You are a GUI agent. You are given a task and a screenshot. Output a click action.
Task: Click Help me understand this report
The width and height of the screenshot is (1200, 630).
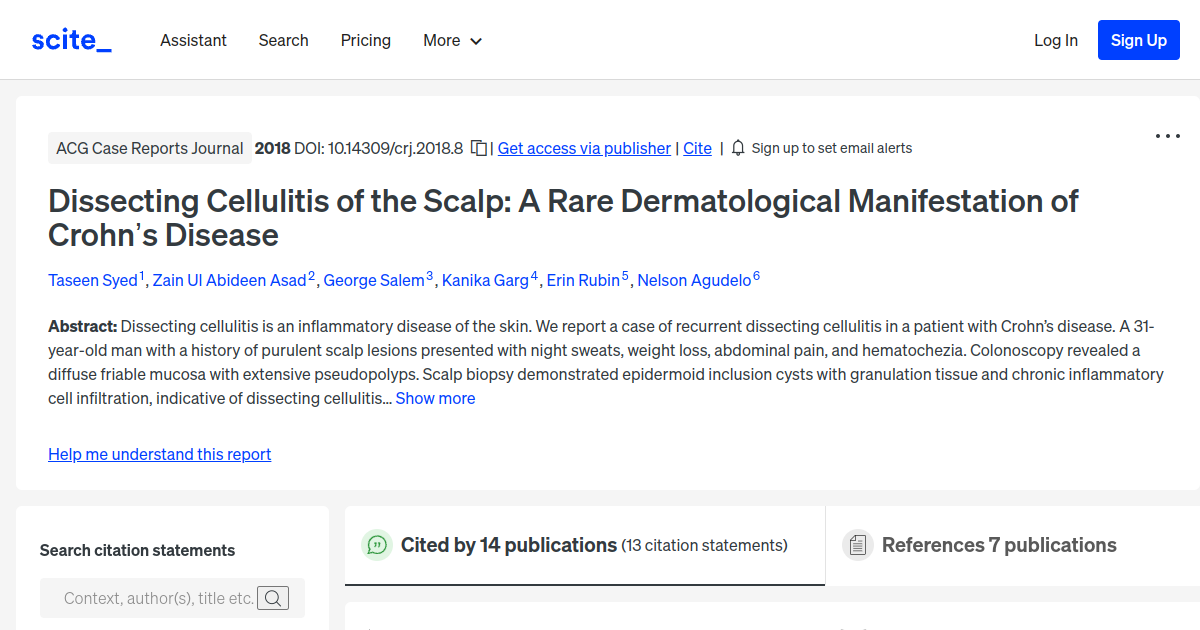click(x=159, y=454)
